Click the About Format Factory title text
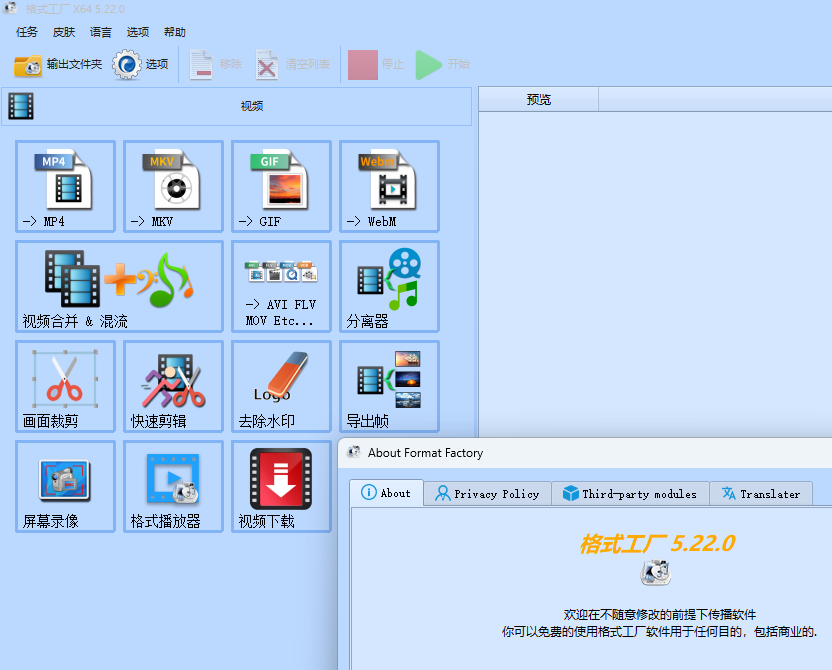 click(x=426, y=453)
